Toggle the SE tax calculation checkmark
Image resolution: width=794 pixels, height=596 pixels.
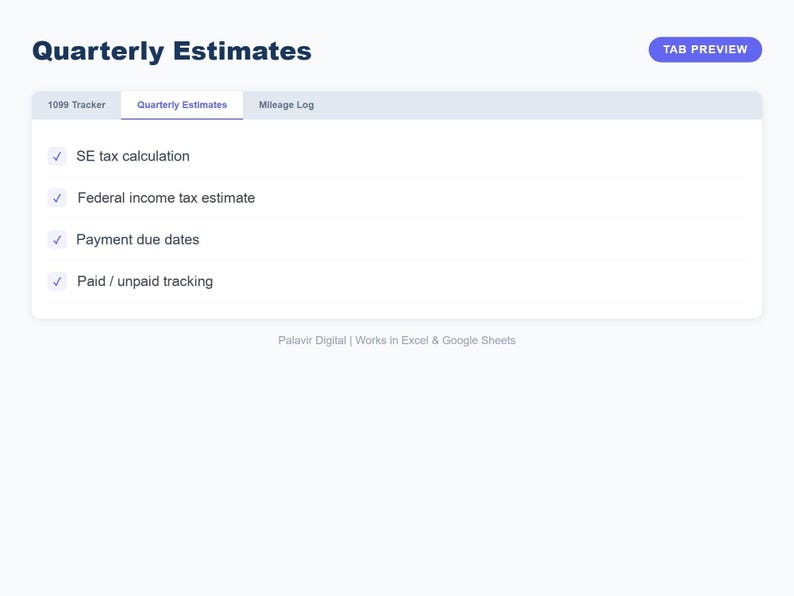click(57, 156)
